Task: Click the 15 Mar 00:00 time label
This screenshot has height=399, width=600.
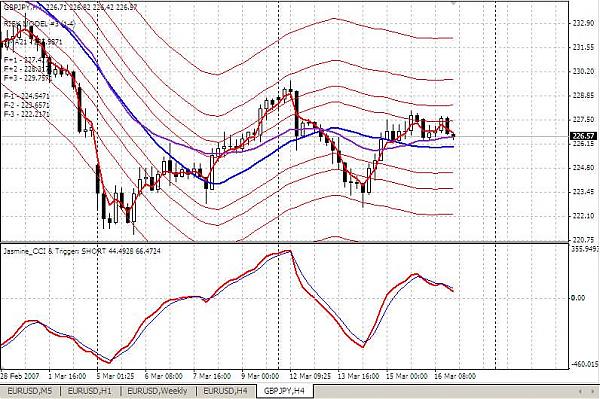Action: (x=406, y=376)
